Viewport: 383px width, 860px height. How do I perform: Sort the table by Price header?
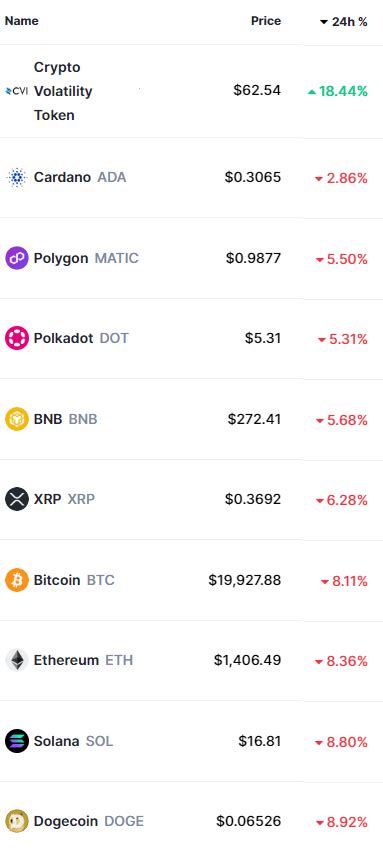tap(266, 21)
